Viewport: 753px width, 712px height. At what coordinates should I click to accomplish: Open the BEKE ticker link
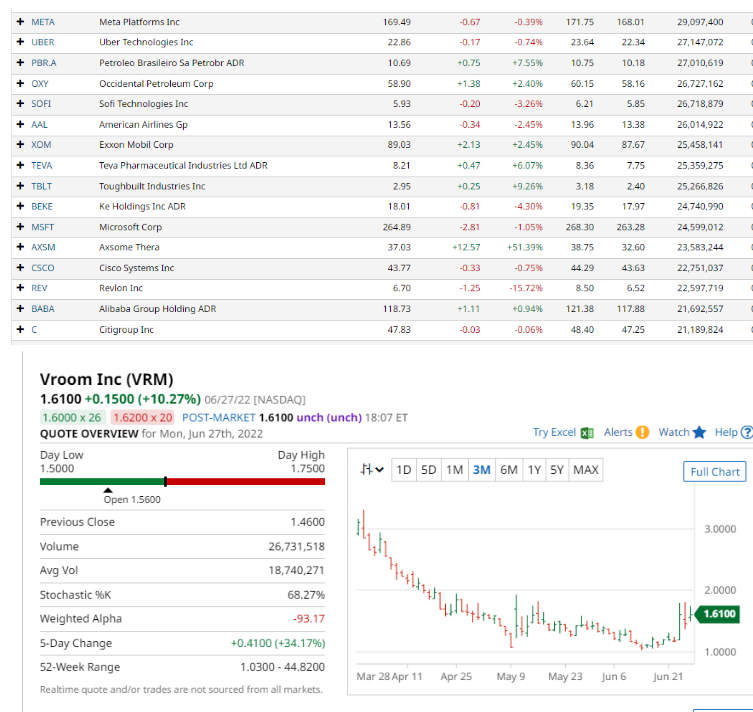point(42,206)
